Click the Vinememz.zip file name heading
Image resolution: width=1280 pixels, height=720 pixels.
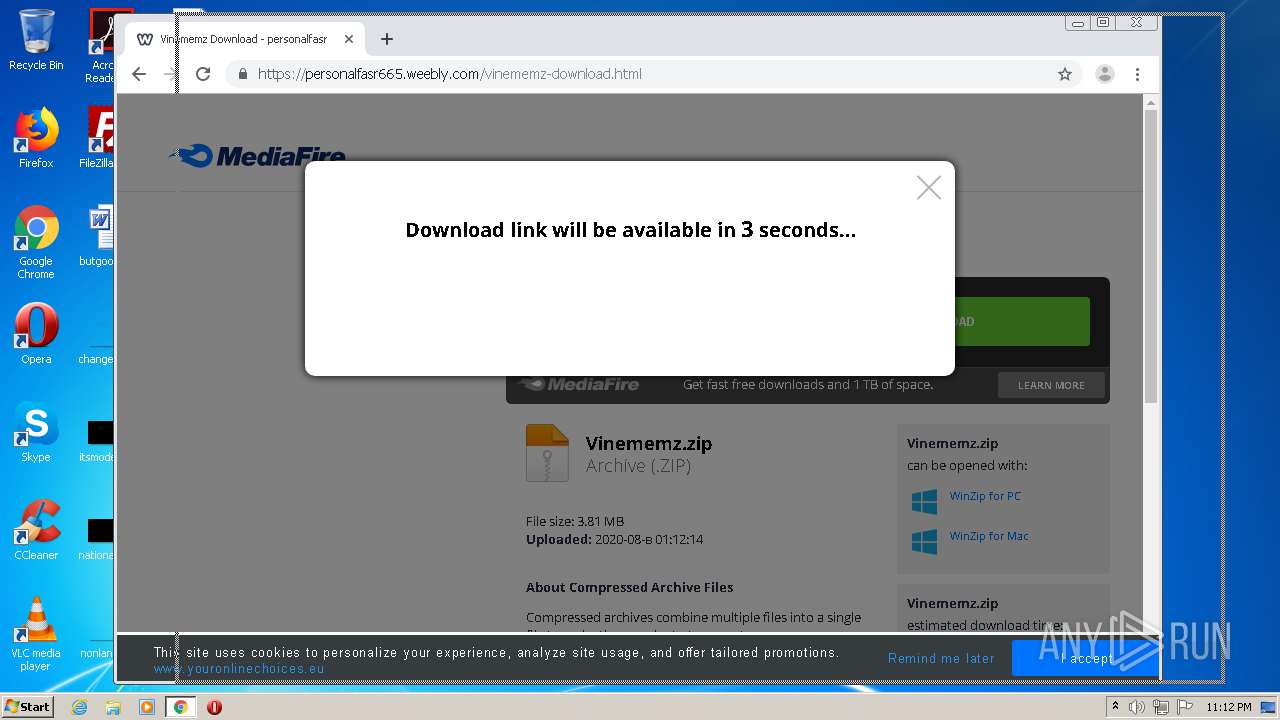pyautogui.click(x=649, y=443)
